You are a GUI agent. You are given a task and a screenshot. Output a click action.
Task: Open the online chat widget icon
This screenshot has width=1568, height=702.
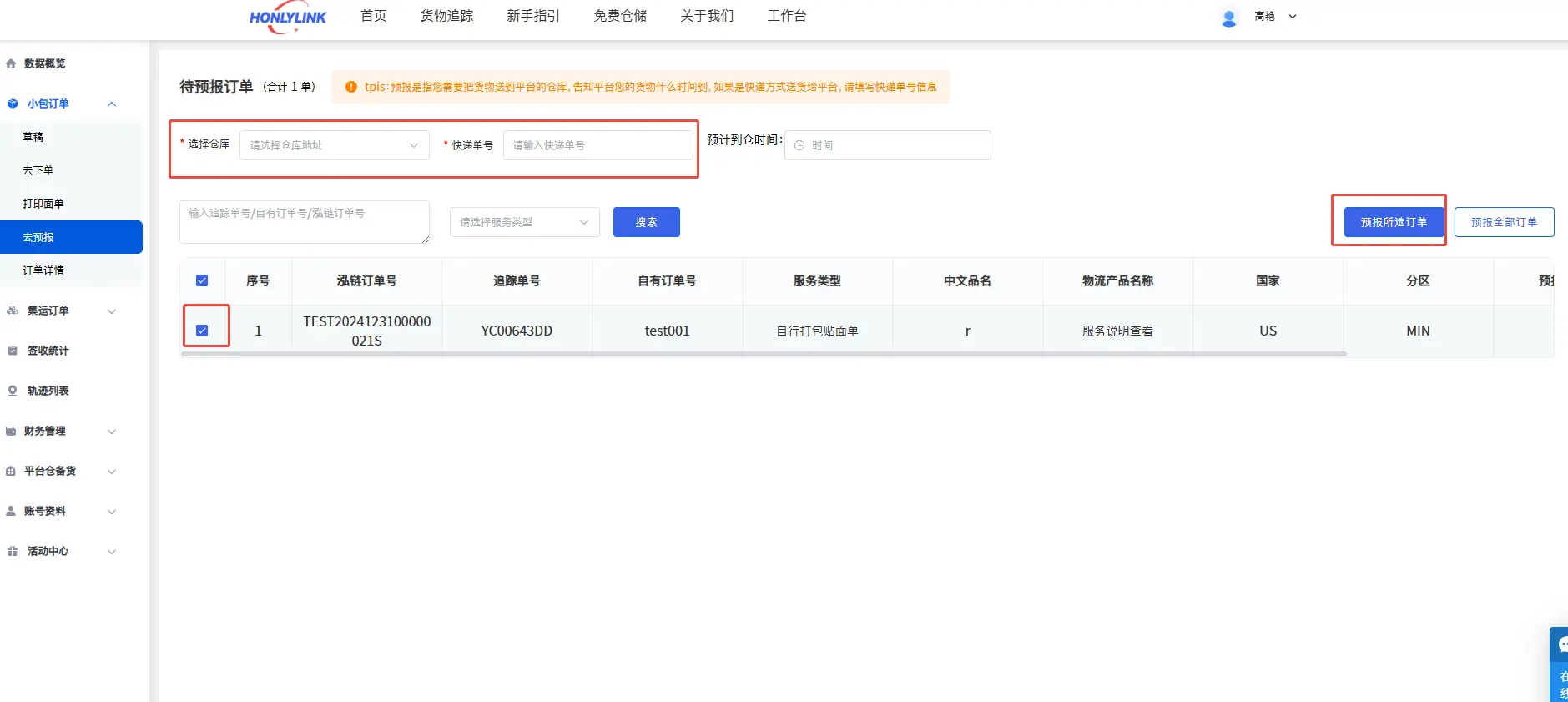coord(1560,644)
